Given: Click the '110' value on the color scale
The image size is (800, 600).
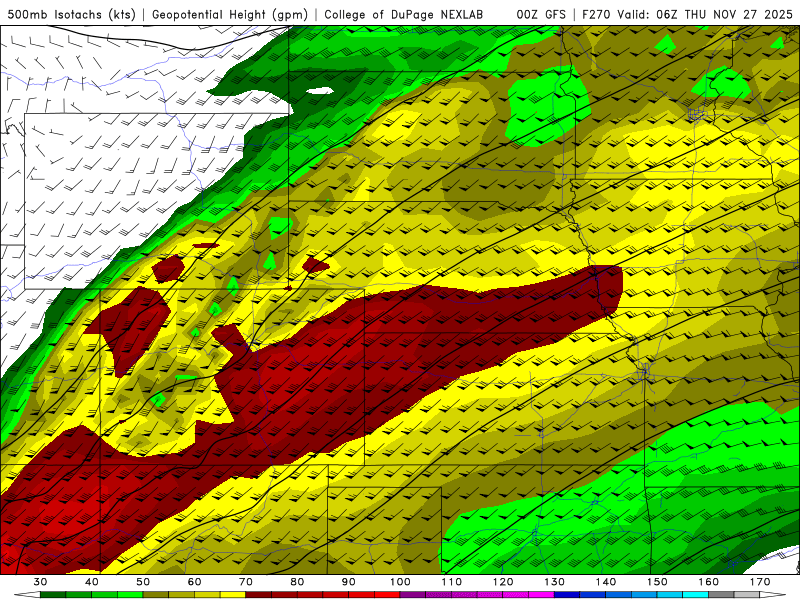Looking at the screenshot, I should point(452,582).
